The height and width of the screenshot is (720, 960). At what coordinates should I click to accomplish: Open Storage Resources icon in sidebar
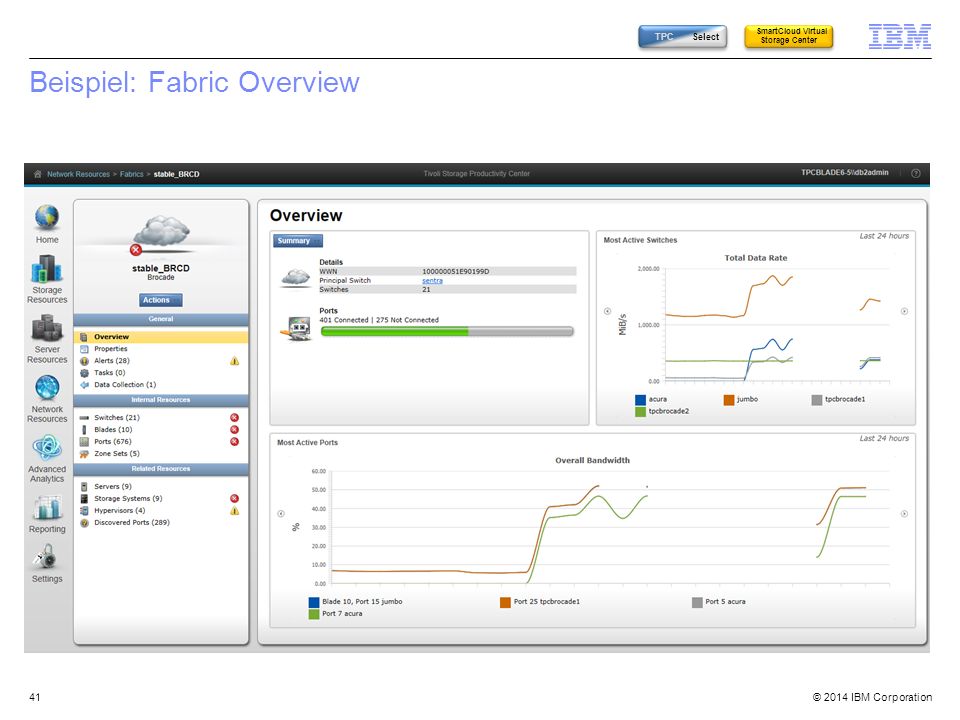(47, 269)
